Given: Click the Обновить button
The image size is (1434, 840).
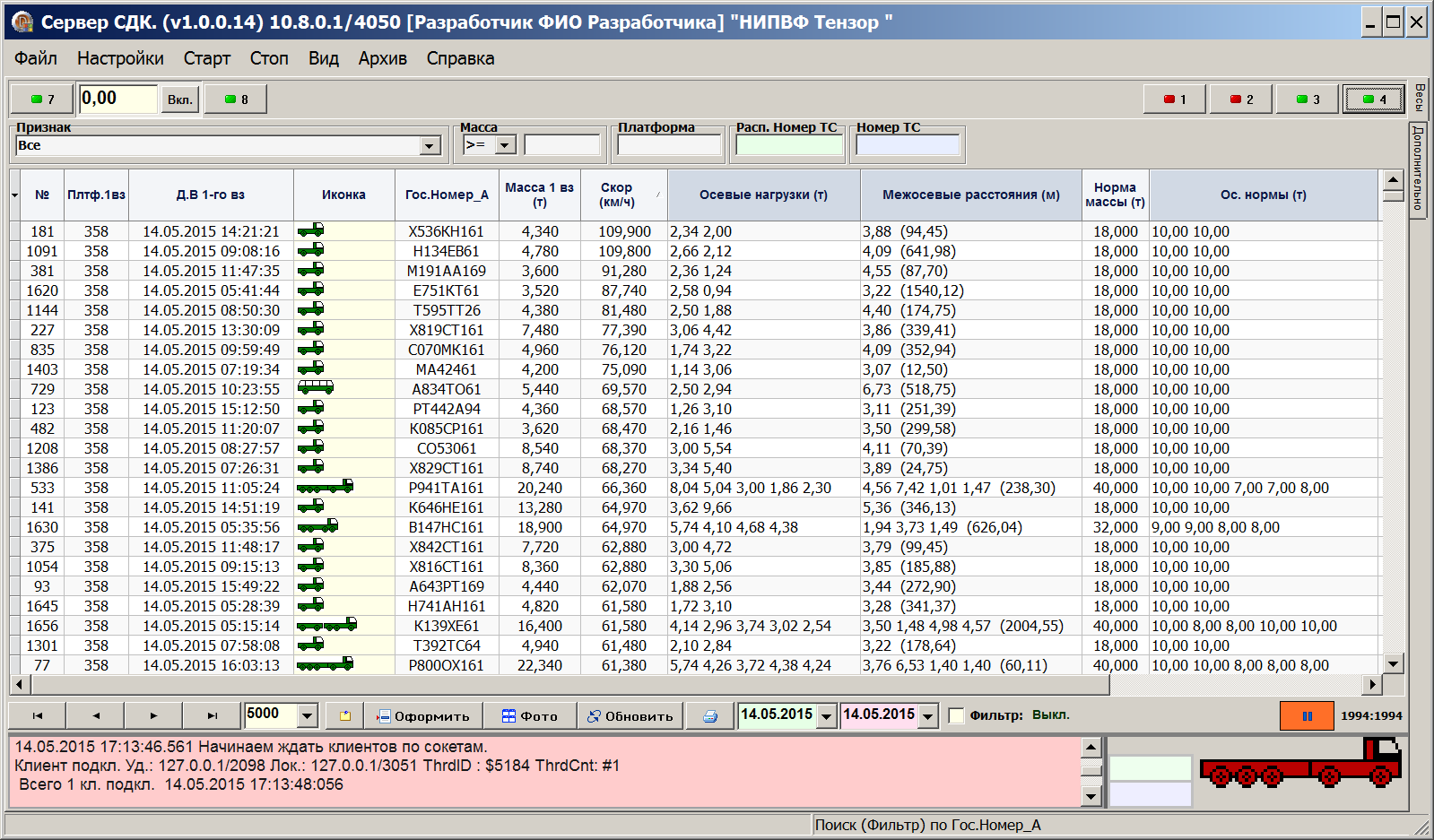Looking at the screenshot, I should click(x=630, y=716).
